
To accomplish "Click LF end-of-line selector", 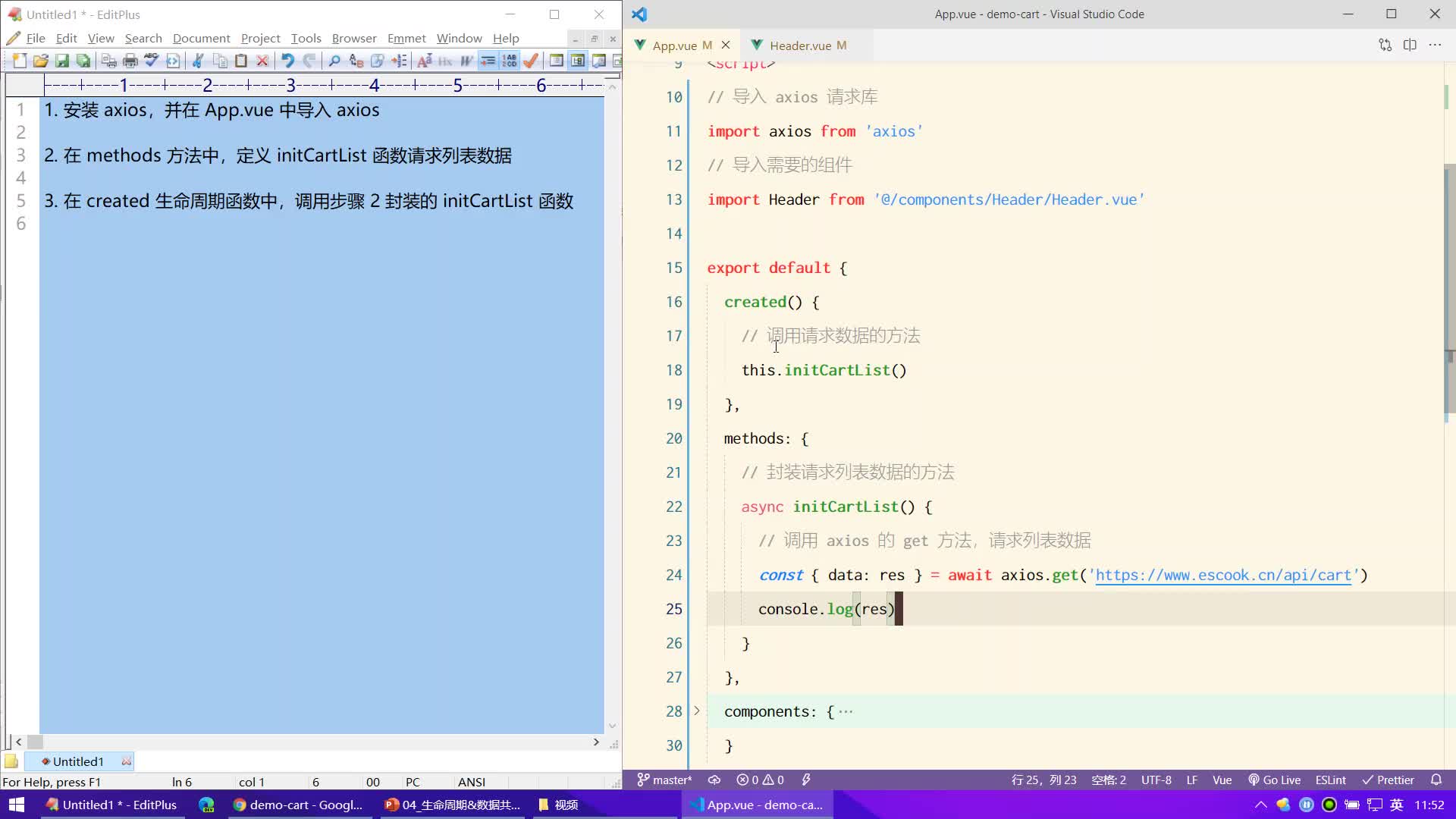I will (1192, 780).
